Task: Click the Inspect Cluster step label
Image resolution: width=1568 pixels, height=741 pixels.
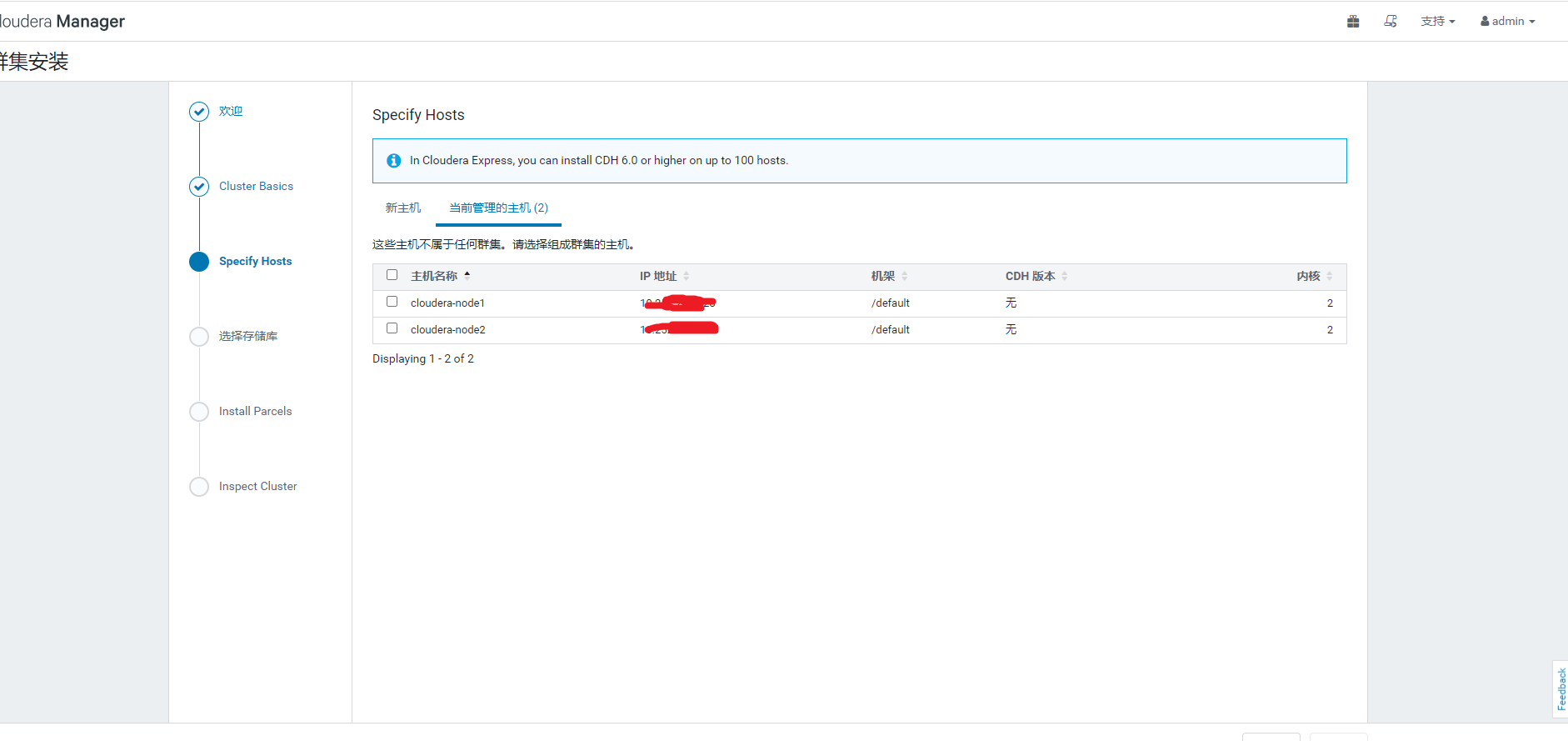Action: [x=257, y=487]
